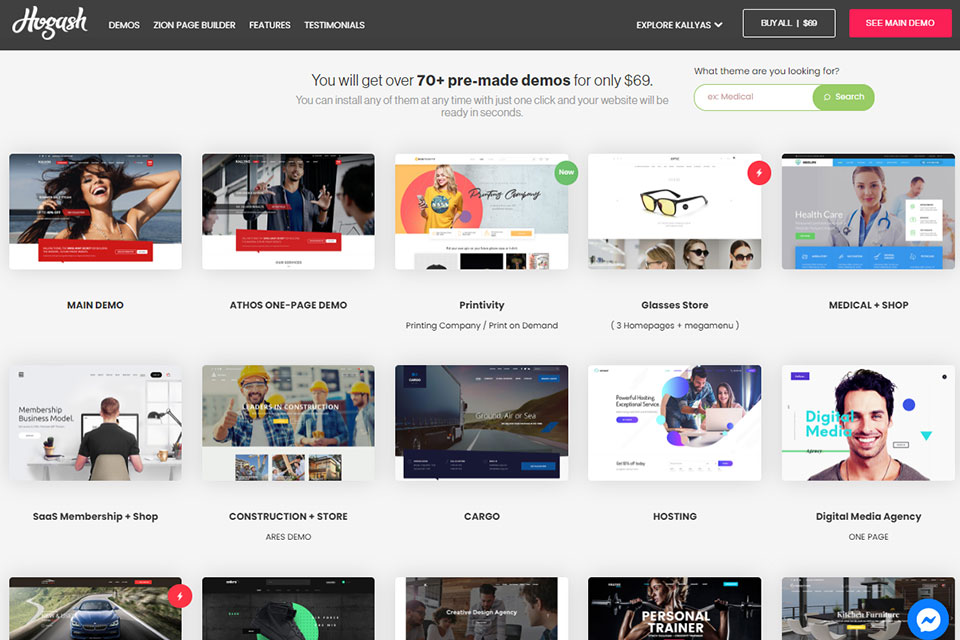Open the Zion Page Builder menu item
This screenshot has width=960, height=640.
[194, 25]
